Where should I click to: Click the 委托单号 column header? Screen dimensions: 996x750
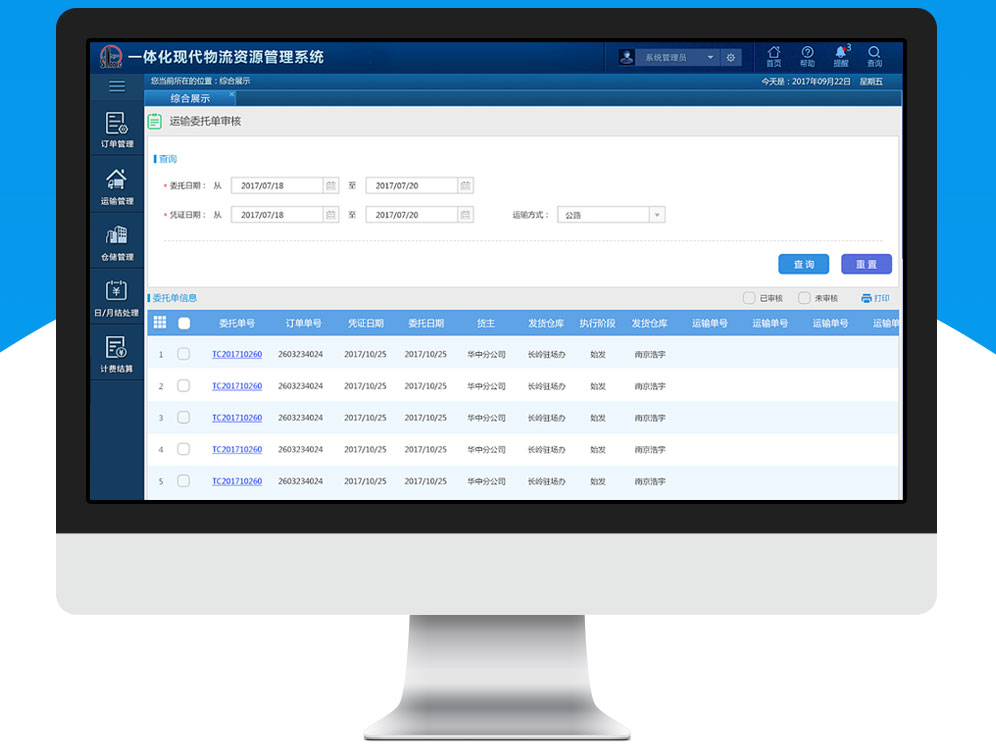pyautogui.click(x=237, y=323)
